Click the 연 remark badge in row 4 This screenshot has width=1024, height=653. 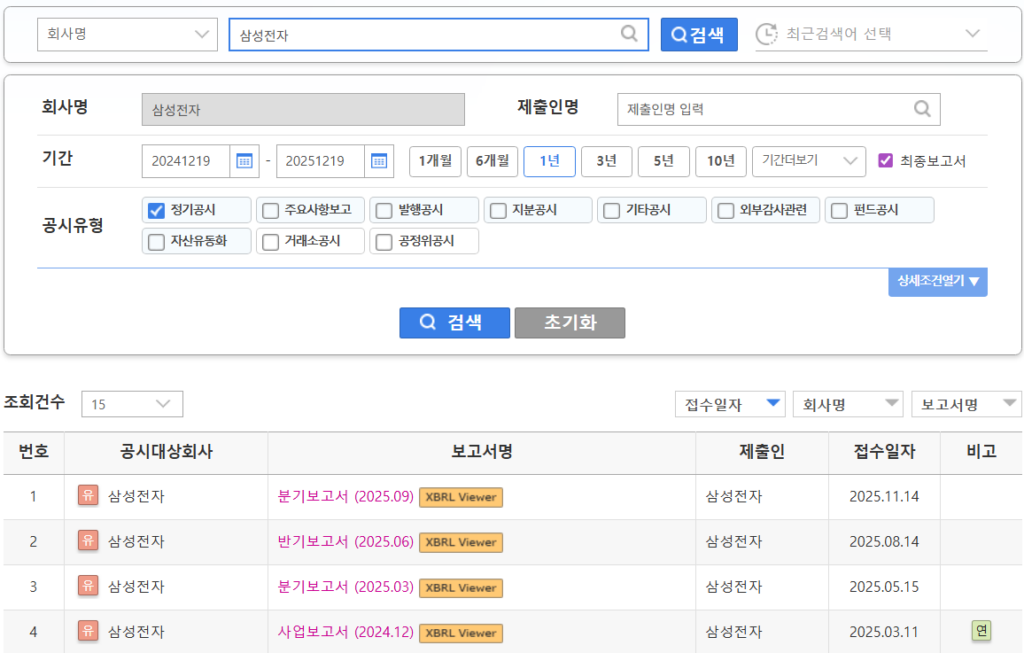pos(981,631)
